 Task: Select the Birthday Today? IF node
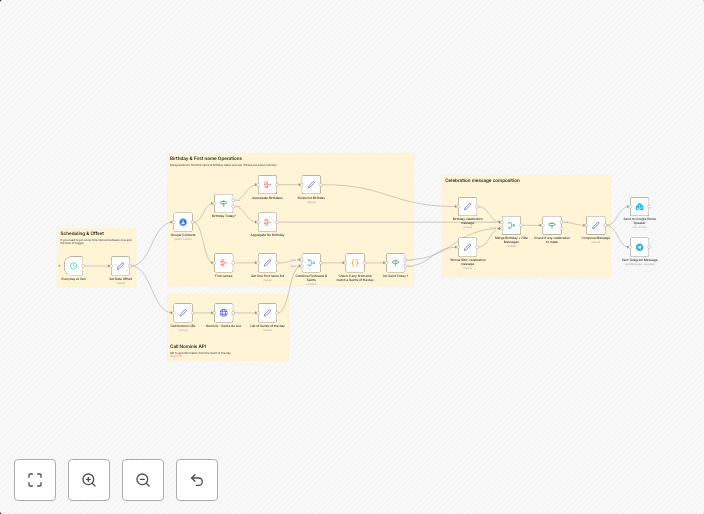point(224,203)
